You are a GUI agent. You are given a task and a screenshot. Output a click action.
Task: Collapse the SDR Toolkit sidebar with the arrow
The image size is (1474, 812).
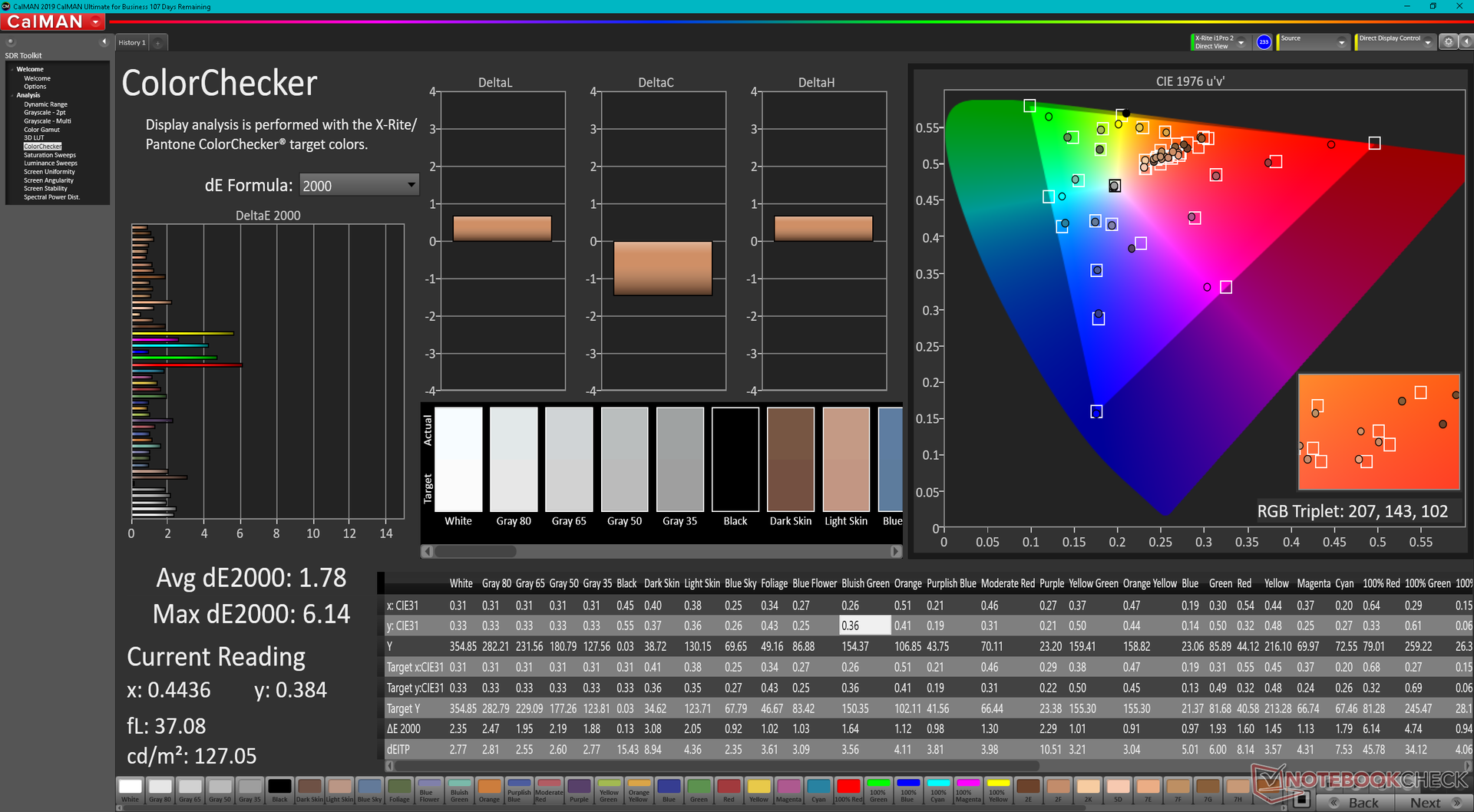[104, 41]
